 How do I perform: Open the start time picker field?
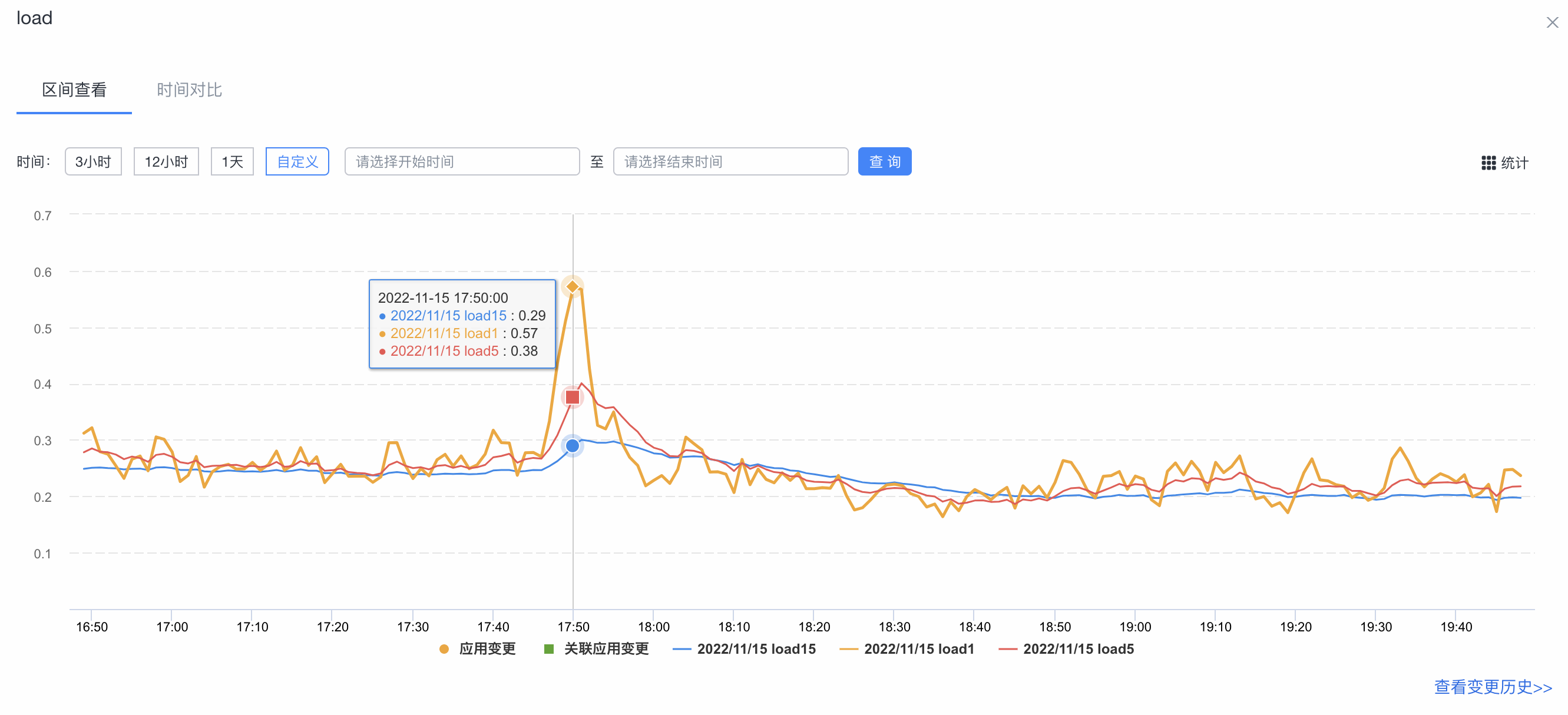(461, 162)
